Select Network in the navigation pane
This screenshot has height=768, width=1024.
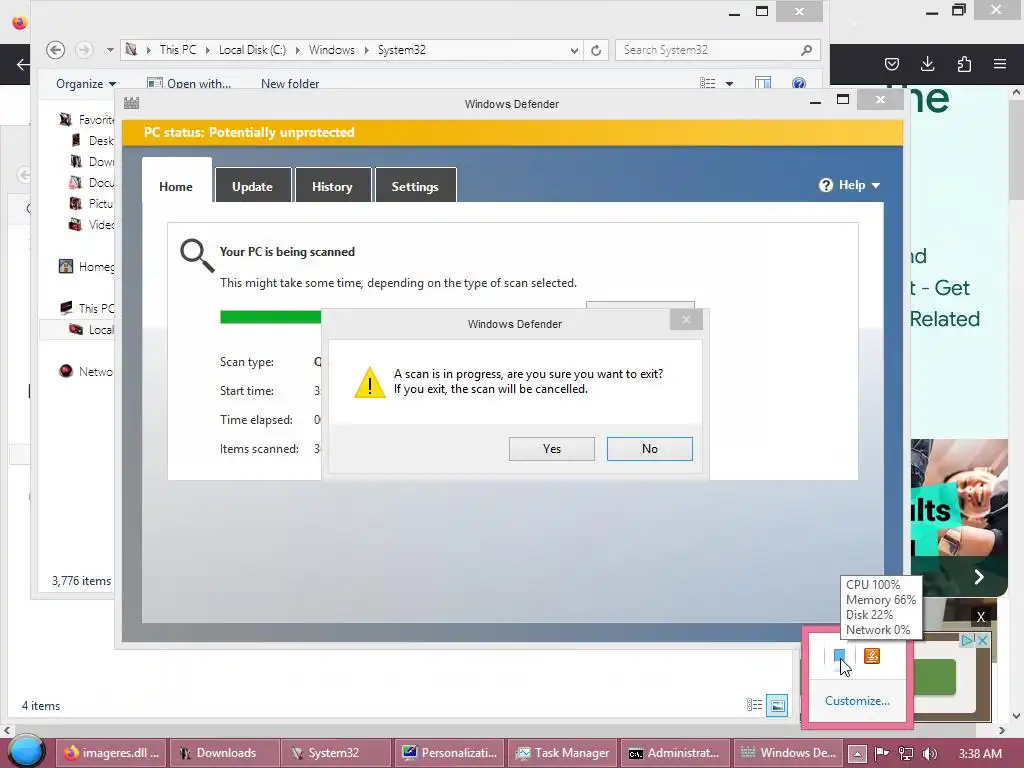87,371
